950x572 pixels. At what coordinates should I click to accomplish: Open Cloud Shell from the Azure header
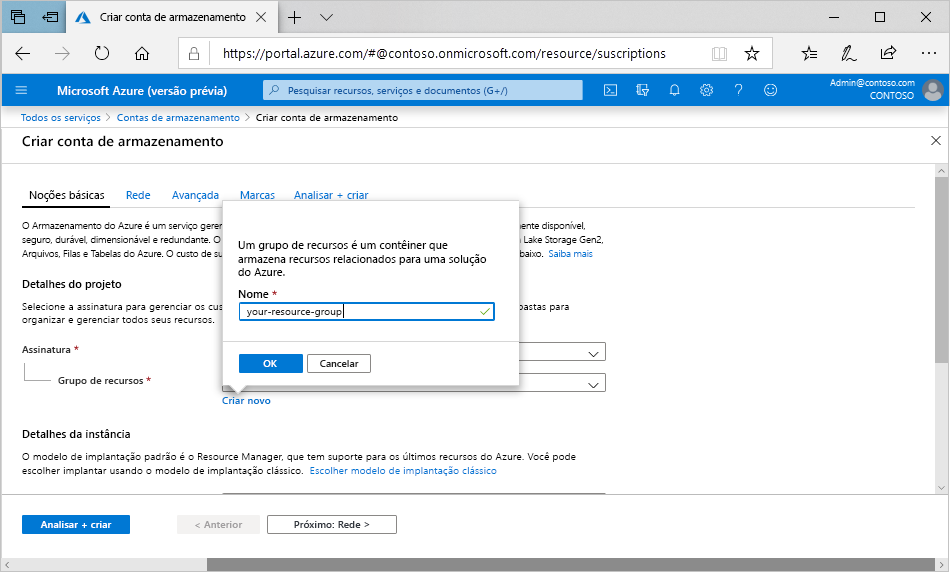click(610, 90)
